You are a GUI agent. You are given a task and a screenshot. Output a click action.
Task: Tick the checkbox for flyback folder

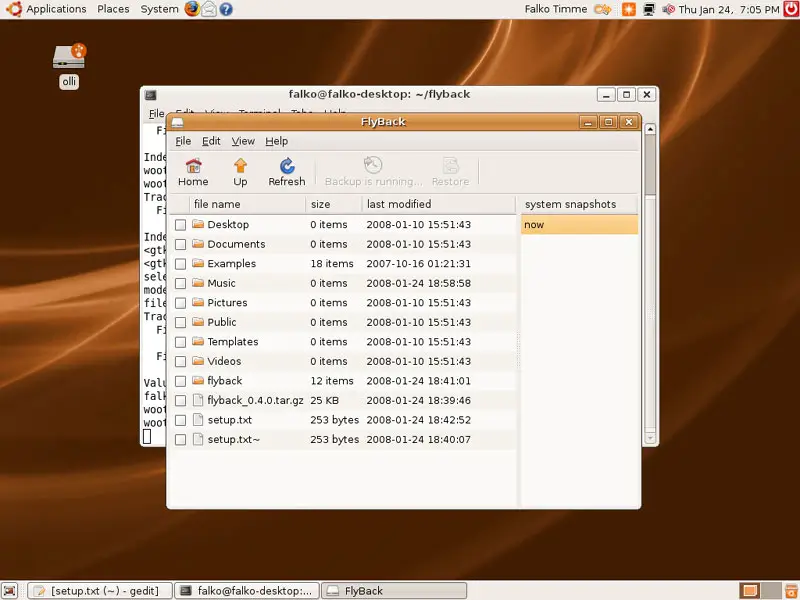point(180,381)
